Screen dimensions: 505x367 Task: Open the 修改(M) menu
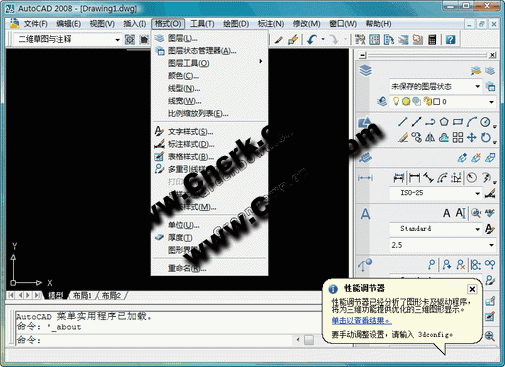tap(306, 24)
